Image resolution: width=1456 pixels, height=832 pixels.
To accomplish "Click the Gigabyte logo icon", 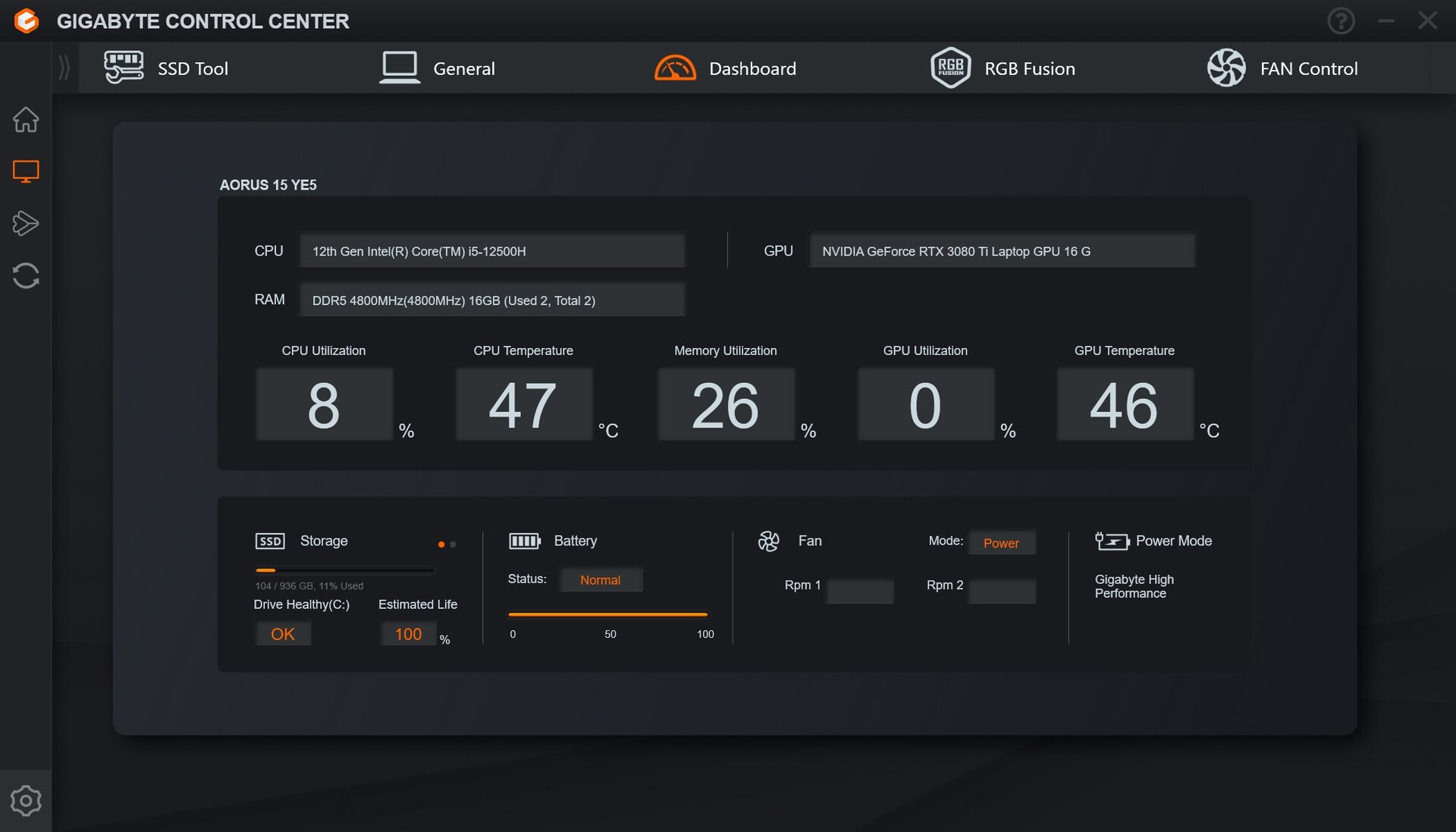I will click(x=27, y=20).
